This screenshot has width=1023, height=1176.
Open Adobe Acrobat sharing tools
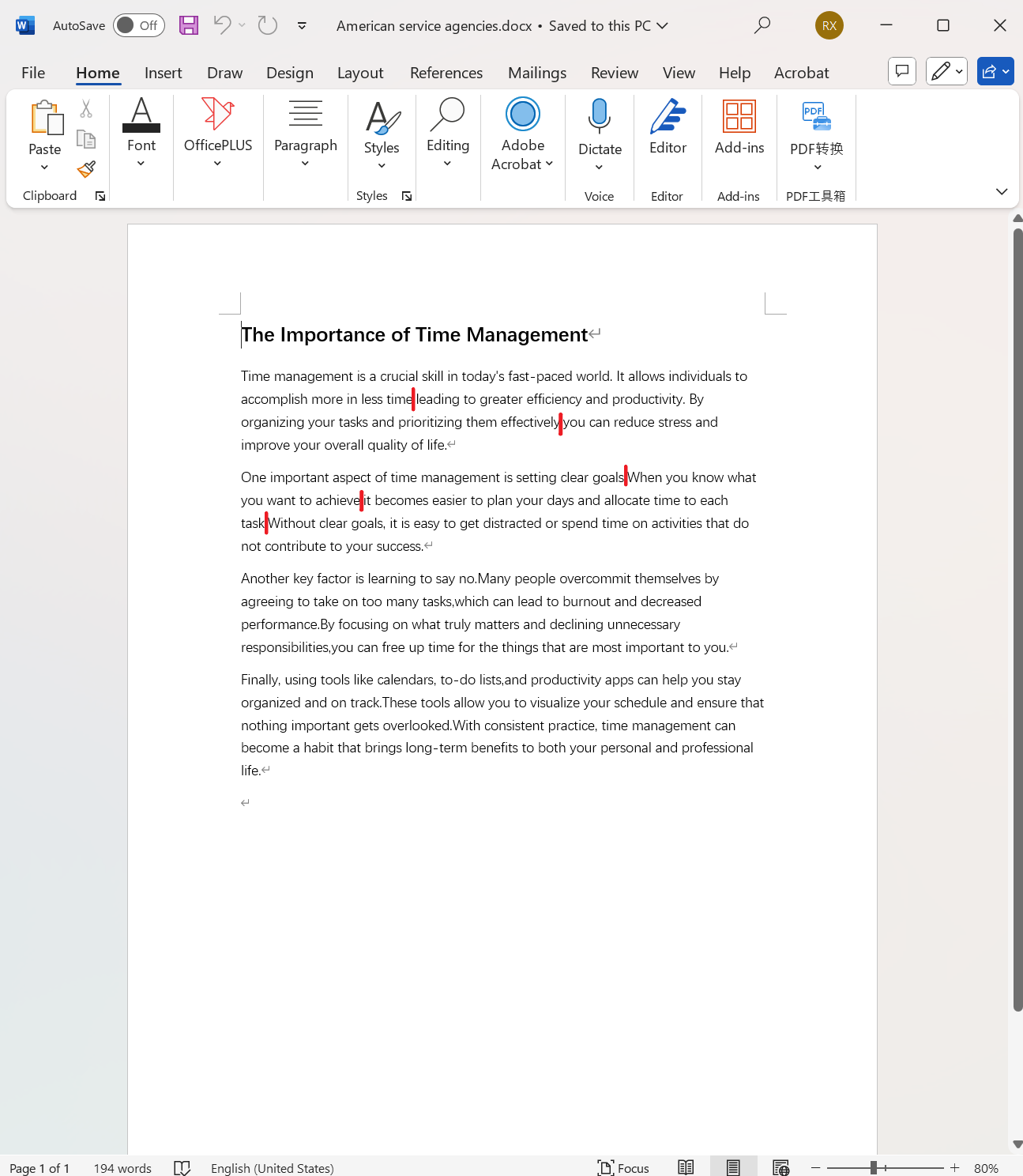522,134
